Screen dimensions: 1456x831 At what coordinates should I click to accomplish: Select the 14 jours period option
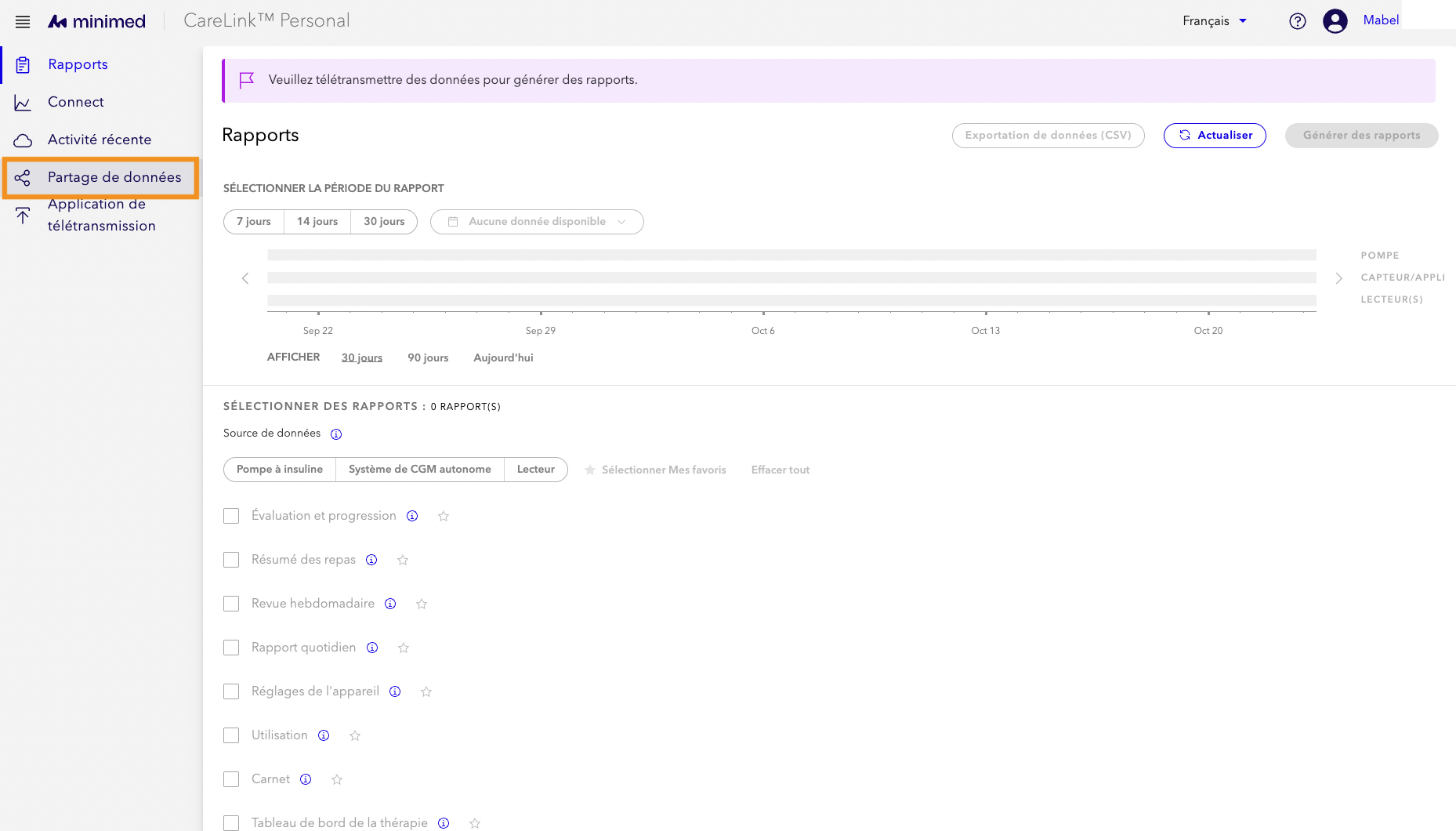coord(317,222)
